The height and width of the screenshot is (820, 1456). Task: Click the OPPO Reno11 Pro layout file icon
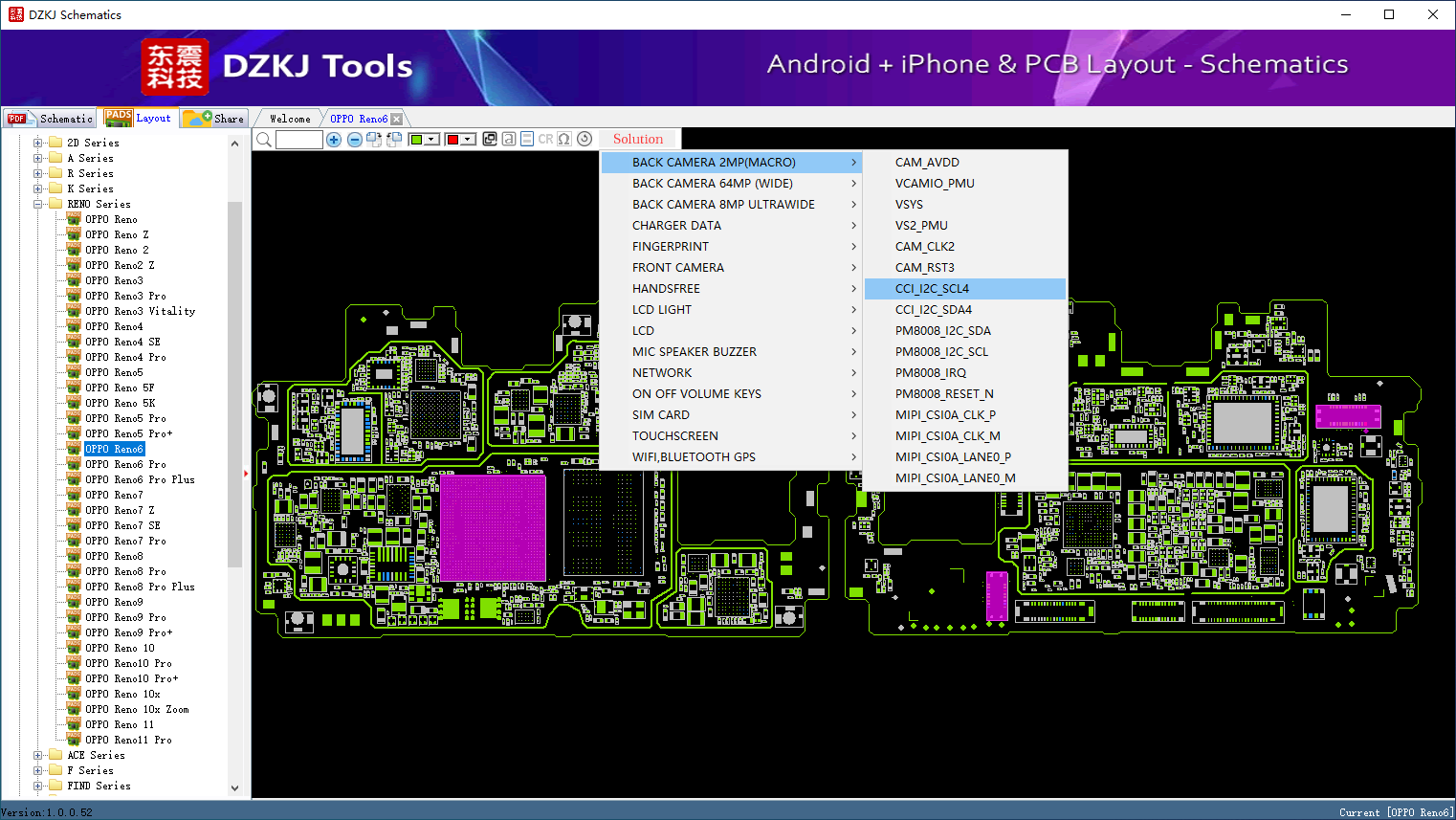click(x=74, y=740)
